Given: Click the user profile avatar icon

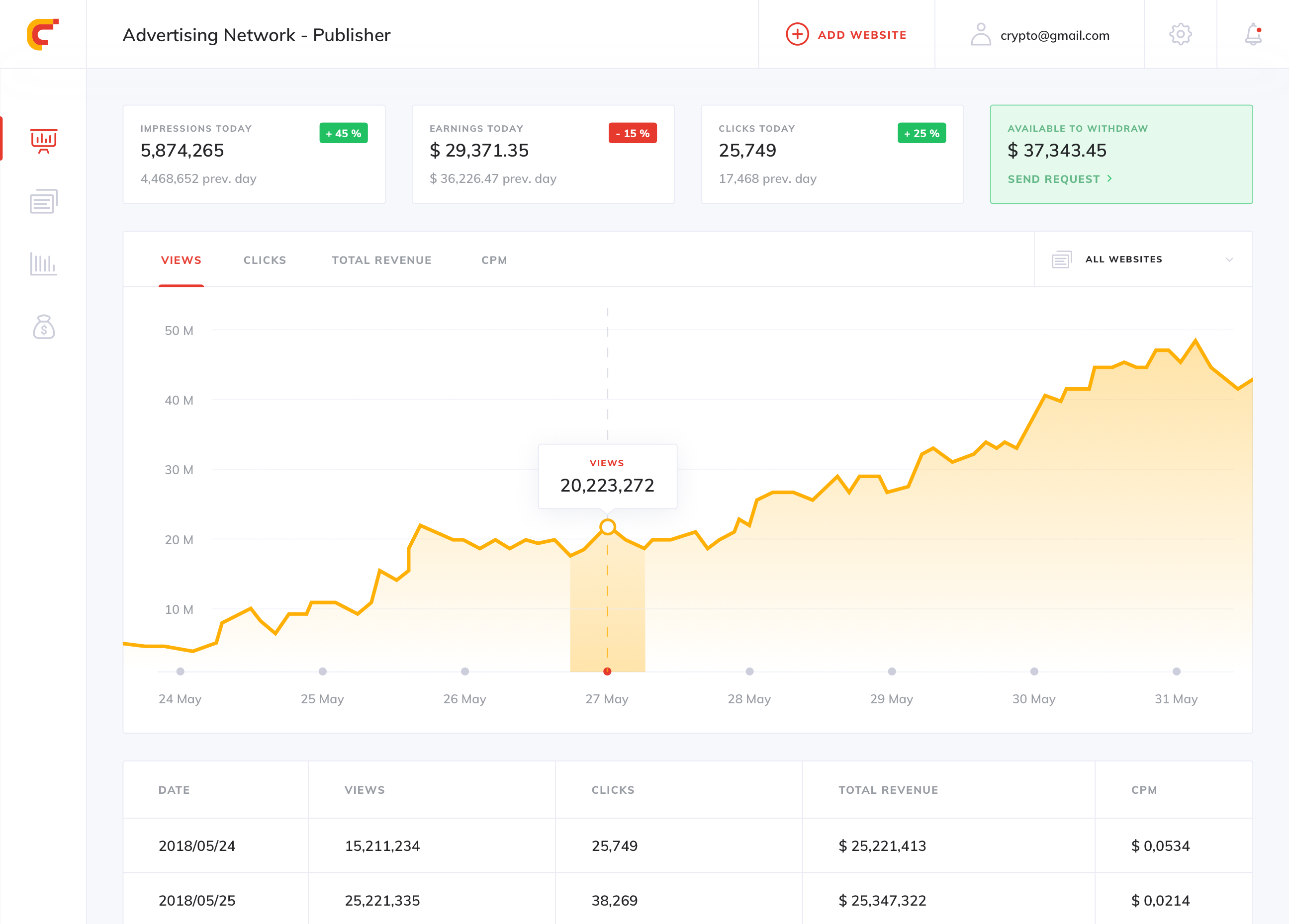Looking at the screenshot, I should (x=980, y=35).
